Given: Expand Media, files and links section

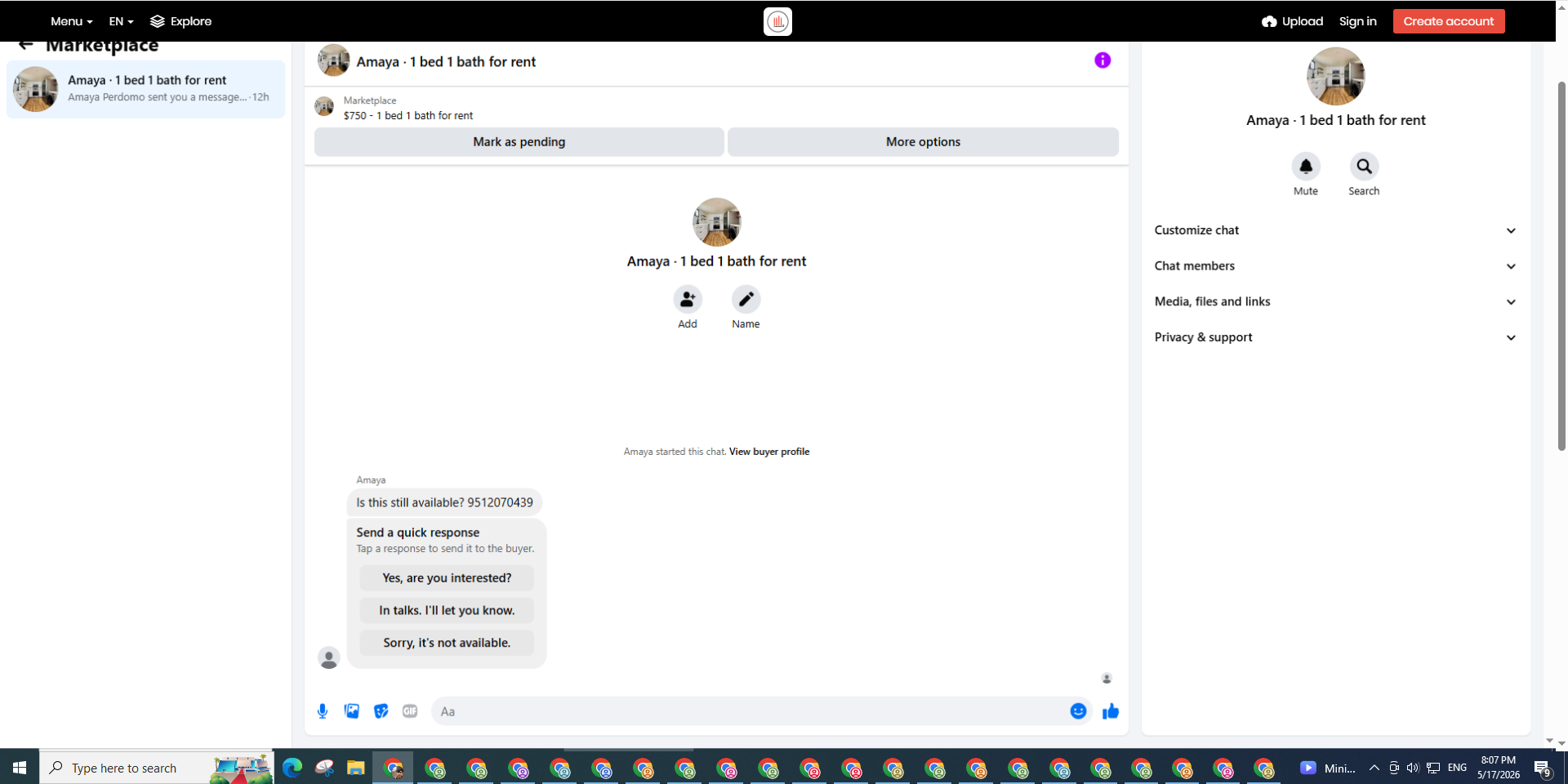Looking at the screenshot, I should [x=1335, y=301].
